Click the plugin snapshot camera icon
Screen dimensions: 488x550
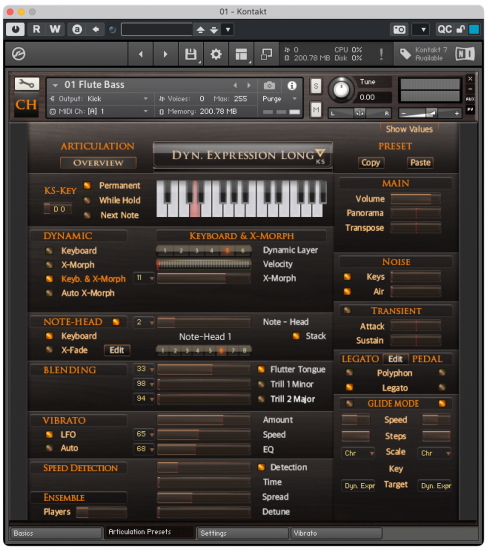coord(399,29)
